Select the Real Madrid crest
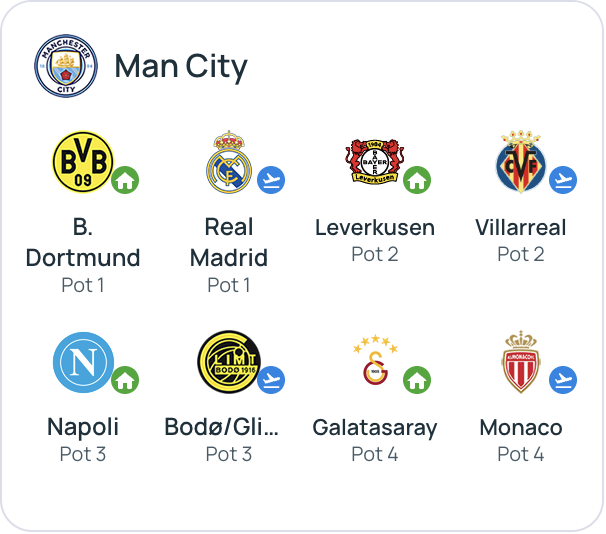Screen dimensions: 606x534 click(x=228, y=161)
